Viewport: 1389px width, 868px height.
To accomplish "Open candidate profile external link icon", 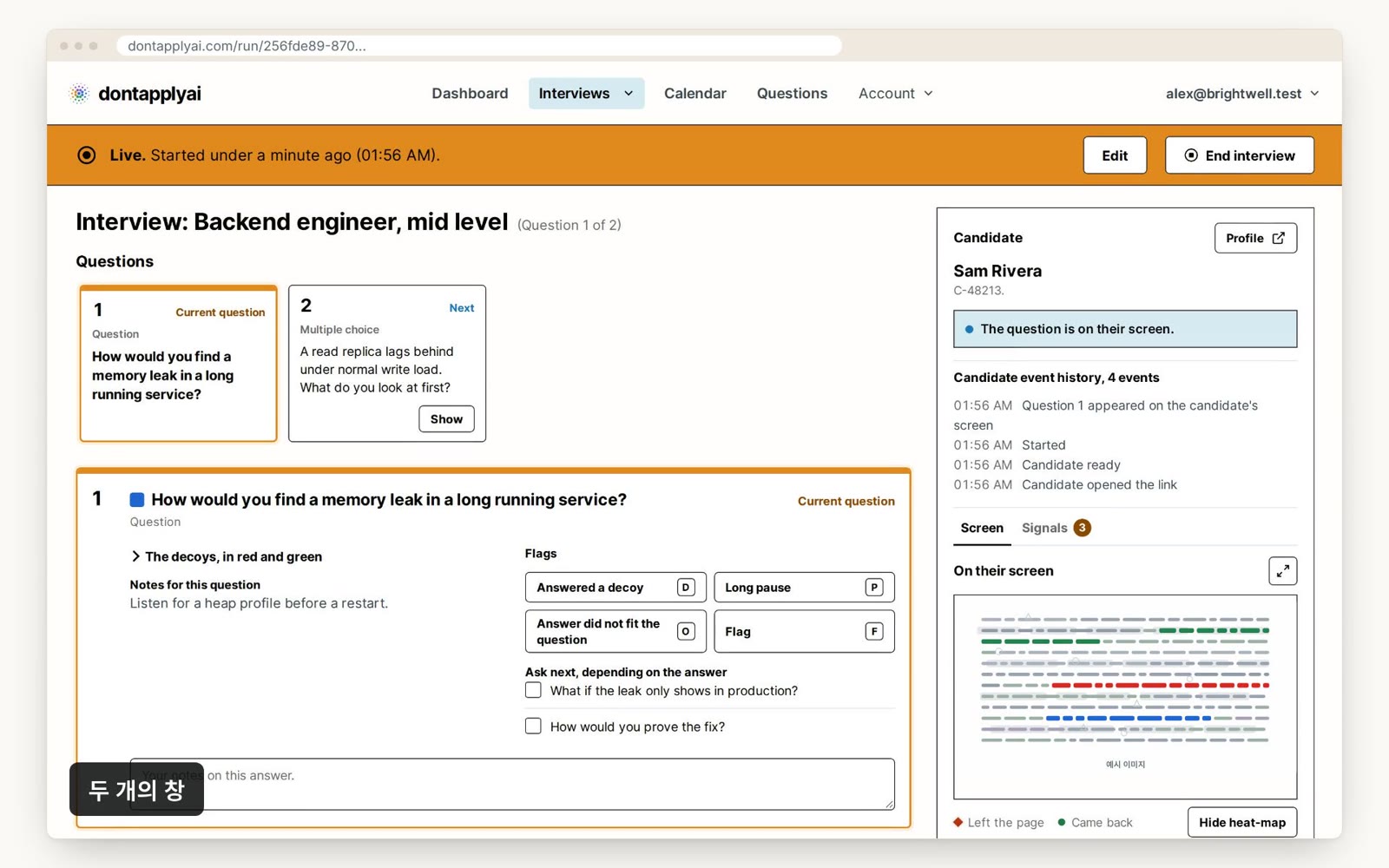I will tap(1278, 238).
